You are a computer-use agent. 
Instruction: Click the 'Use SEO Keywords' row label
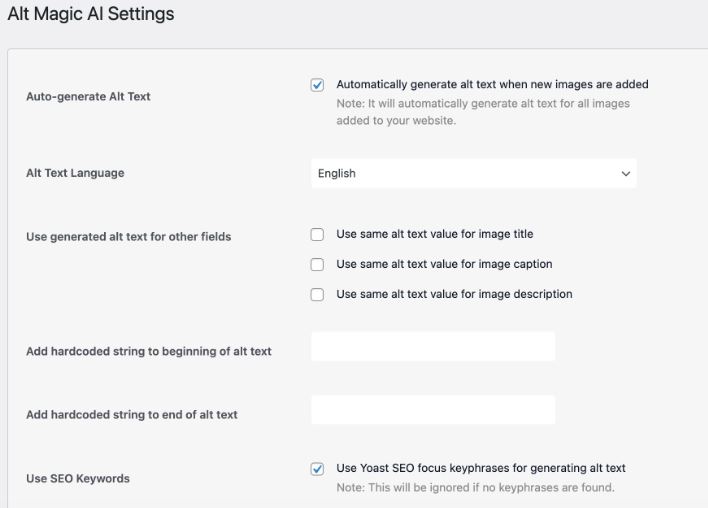click(x=78, y=478)
